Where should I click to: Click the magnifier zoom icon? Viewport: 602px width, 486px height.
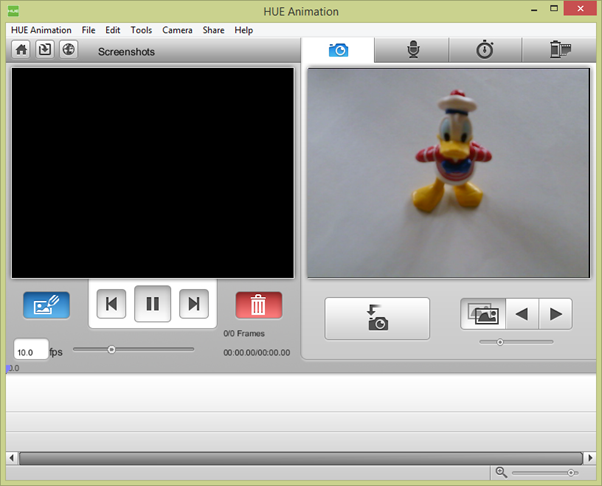(x=501, y=472)
